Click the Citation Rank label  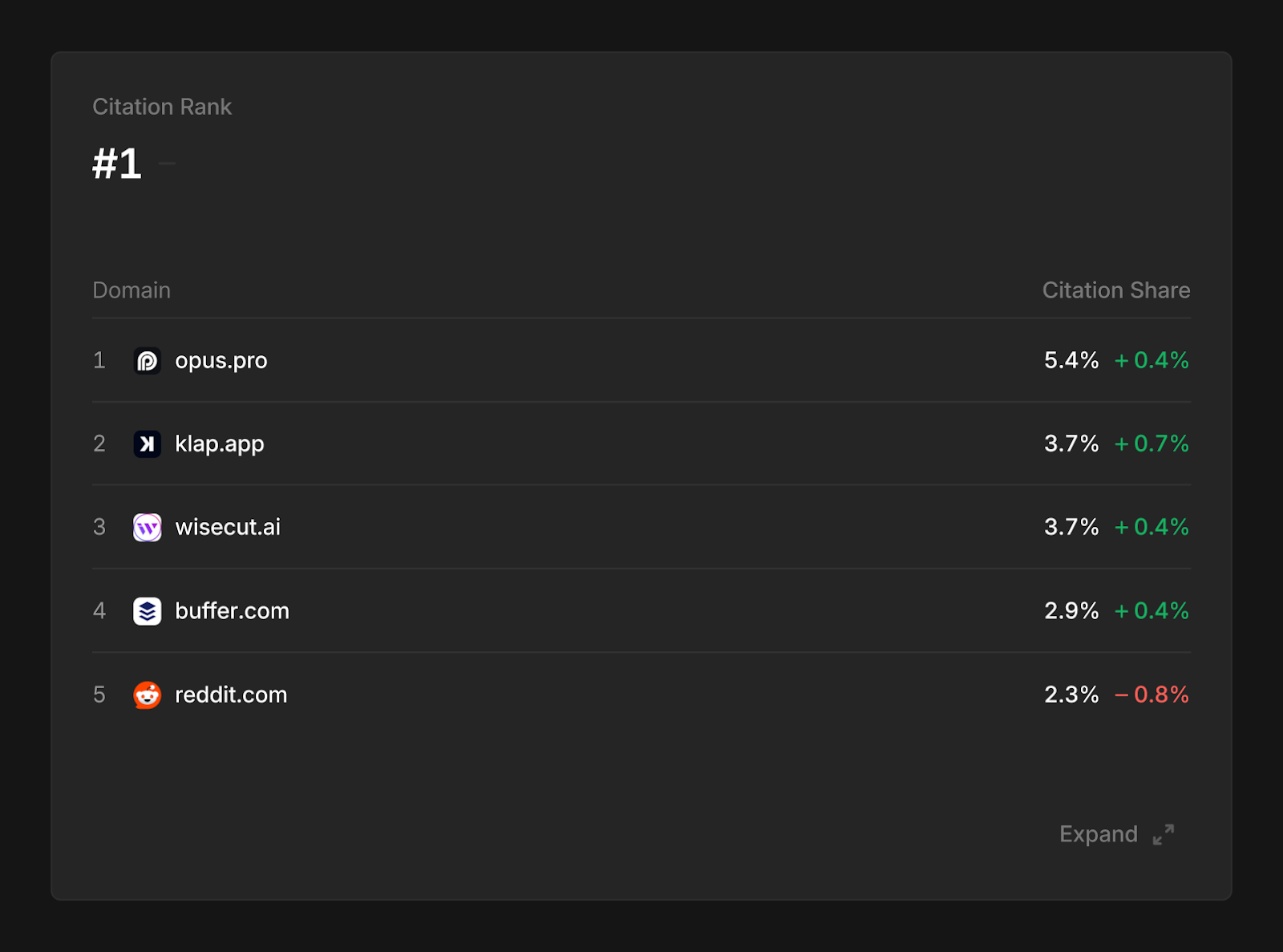point(162,106)
